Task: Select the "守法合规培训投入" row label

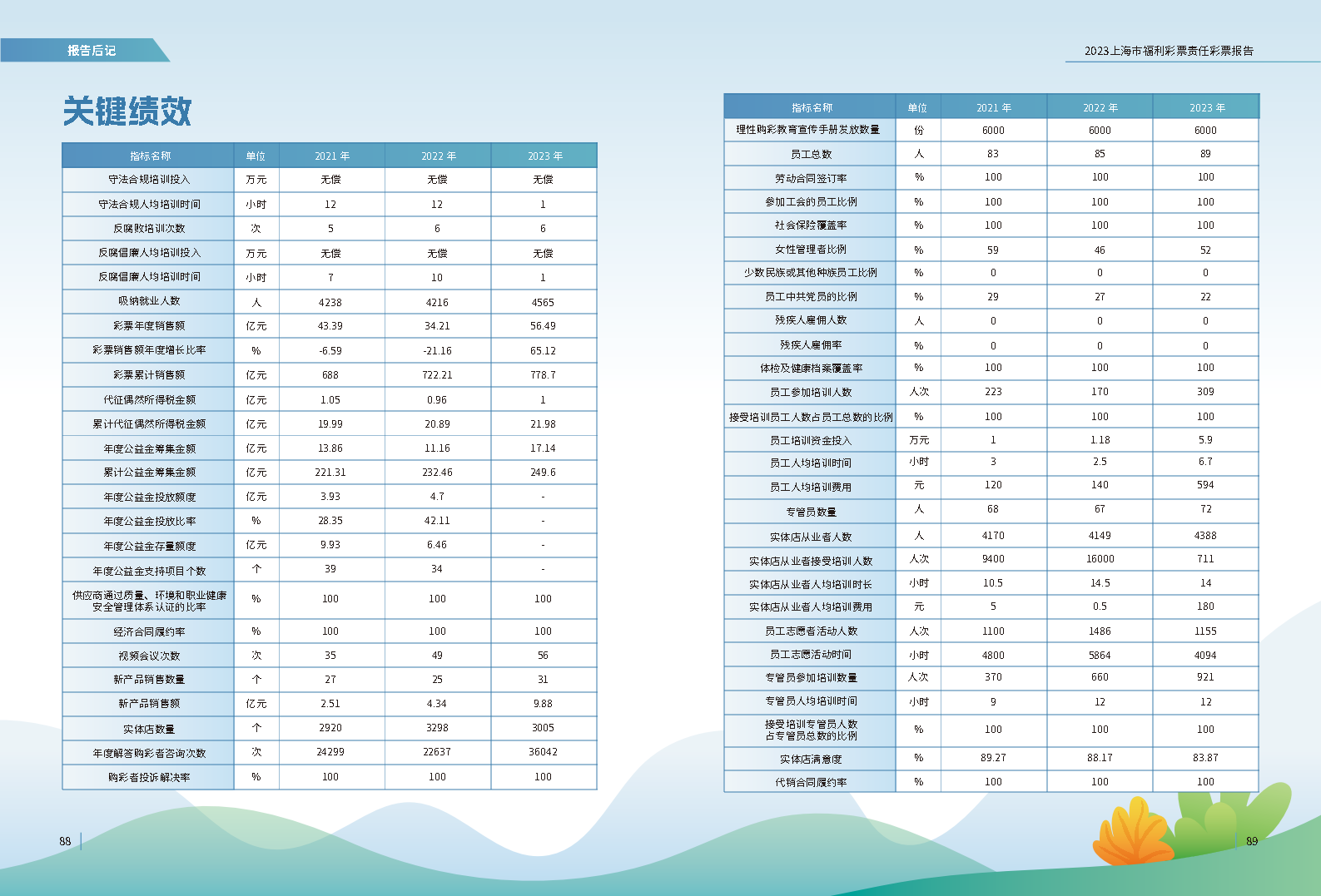Action: [x=149, y=180]
